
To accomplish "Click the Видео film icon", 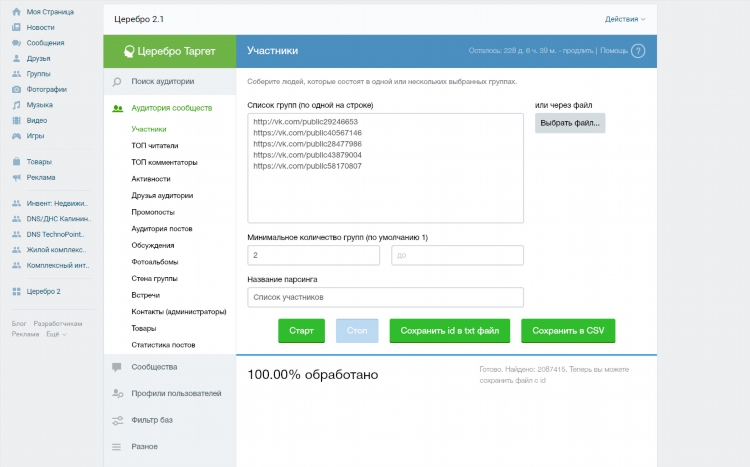I will (16, 121).
